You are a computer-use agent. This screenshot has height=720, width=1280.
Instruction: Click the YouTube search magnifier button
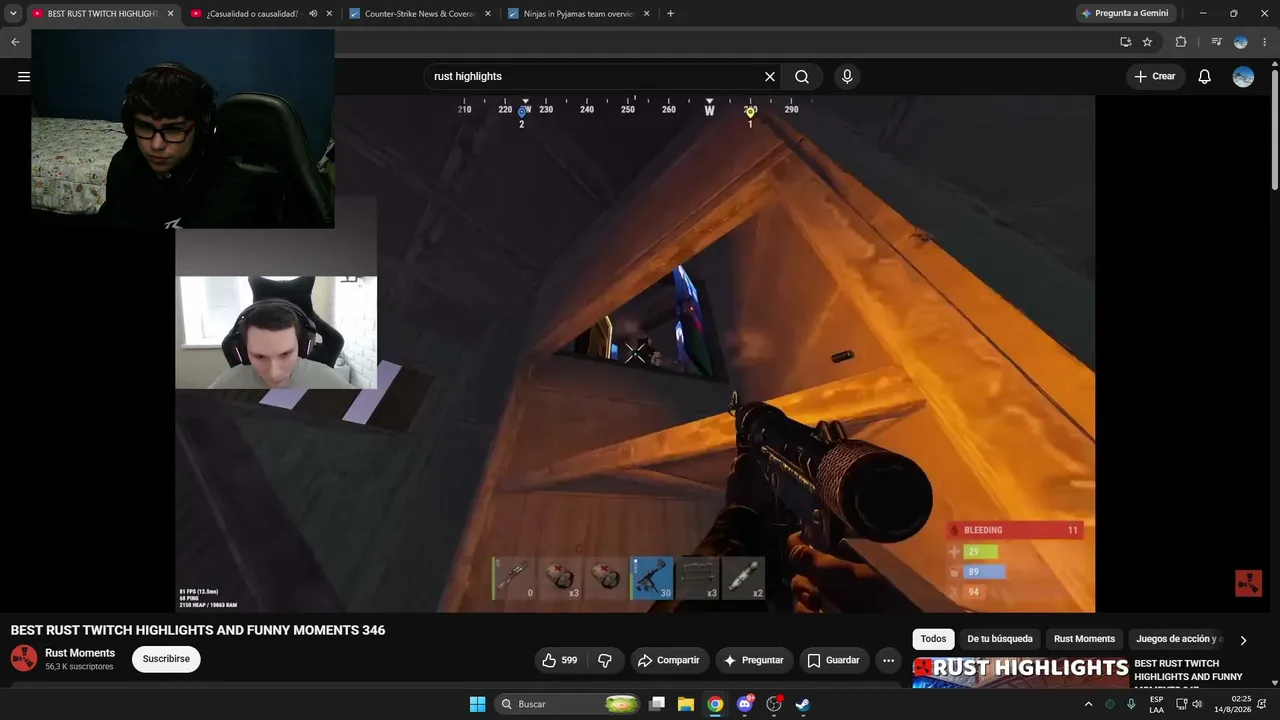(802, 77)
